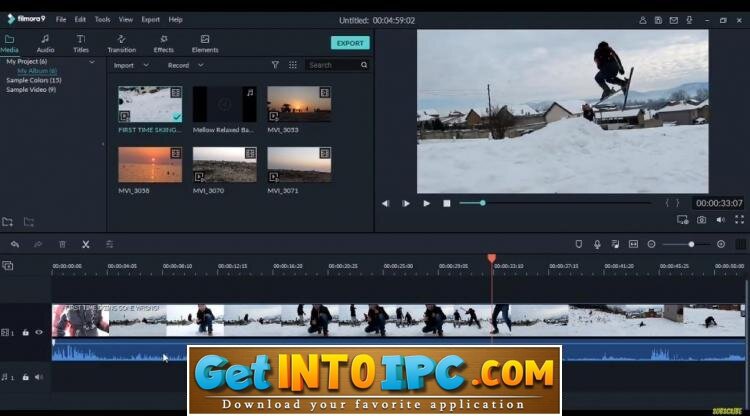Play the preview video
750x416 pixels.
(426, 203)
